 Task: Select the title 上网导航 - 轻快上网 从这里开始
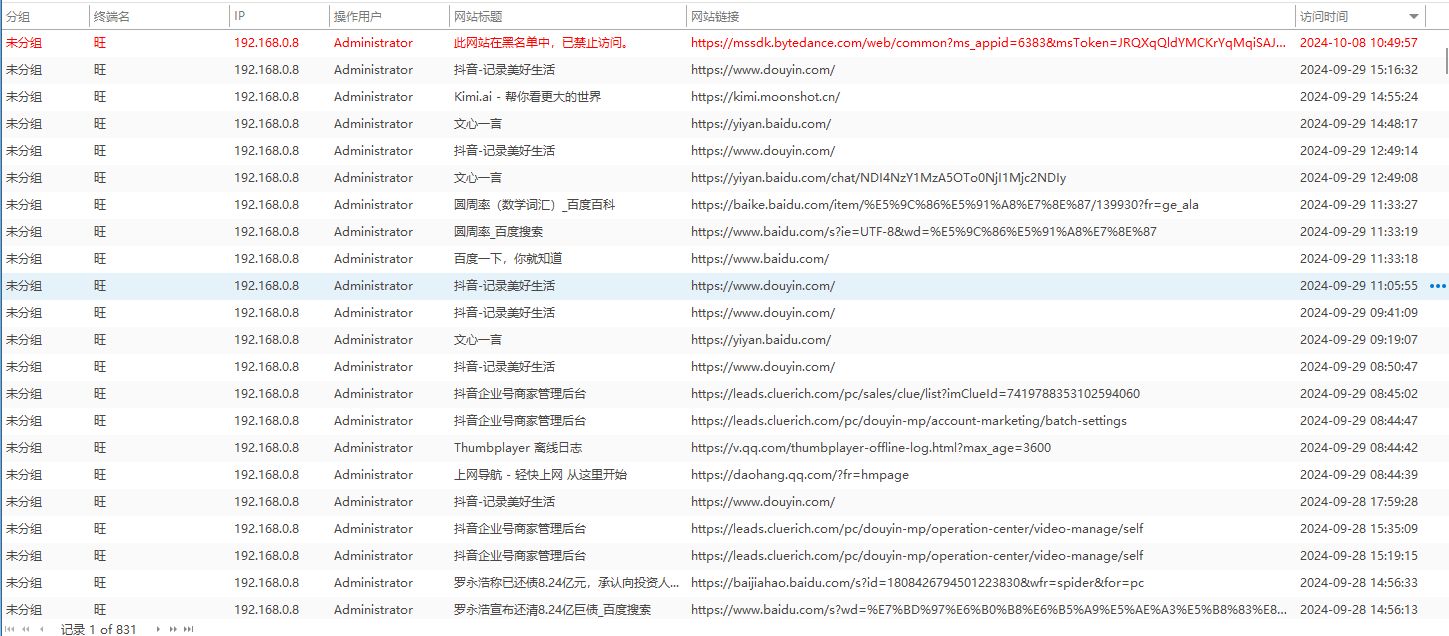click(x=540, y=475)
